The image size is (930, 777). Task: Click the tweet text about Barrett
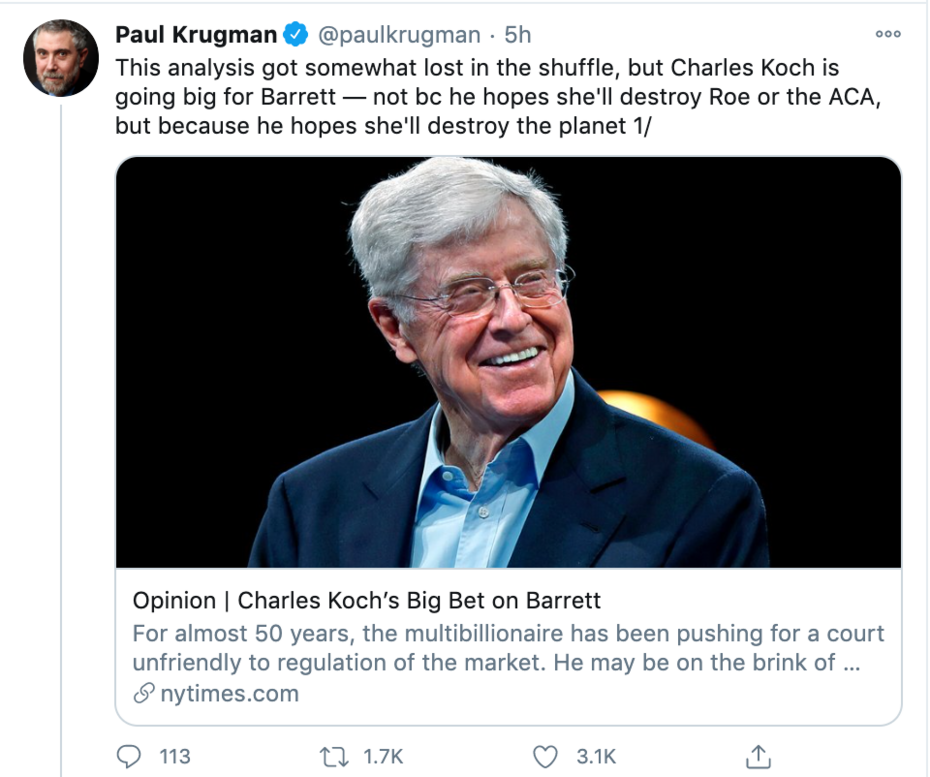click(476, 99)
